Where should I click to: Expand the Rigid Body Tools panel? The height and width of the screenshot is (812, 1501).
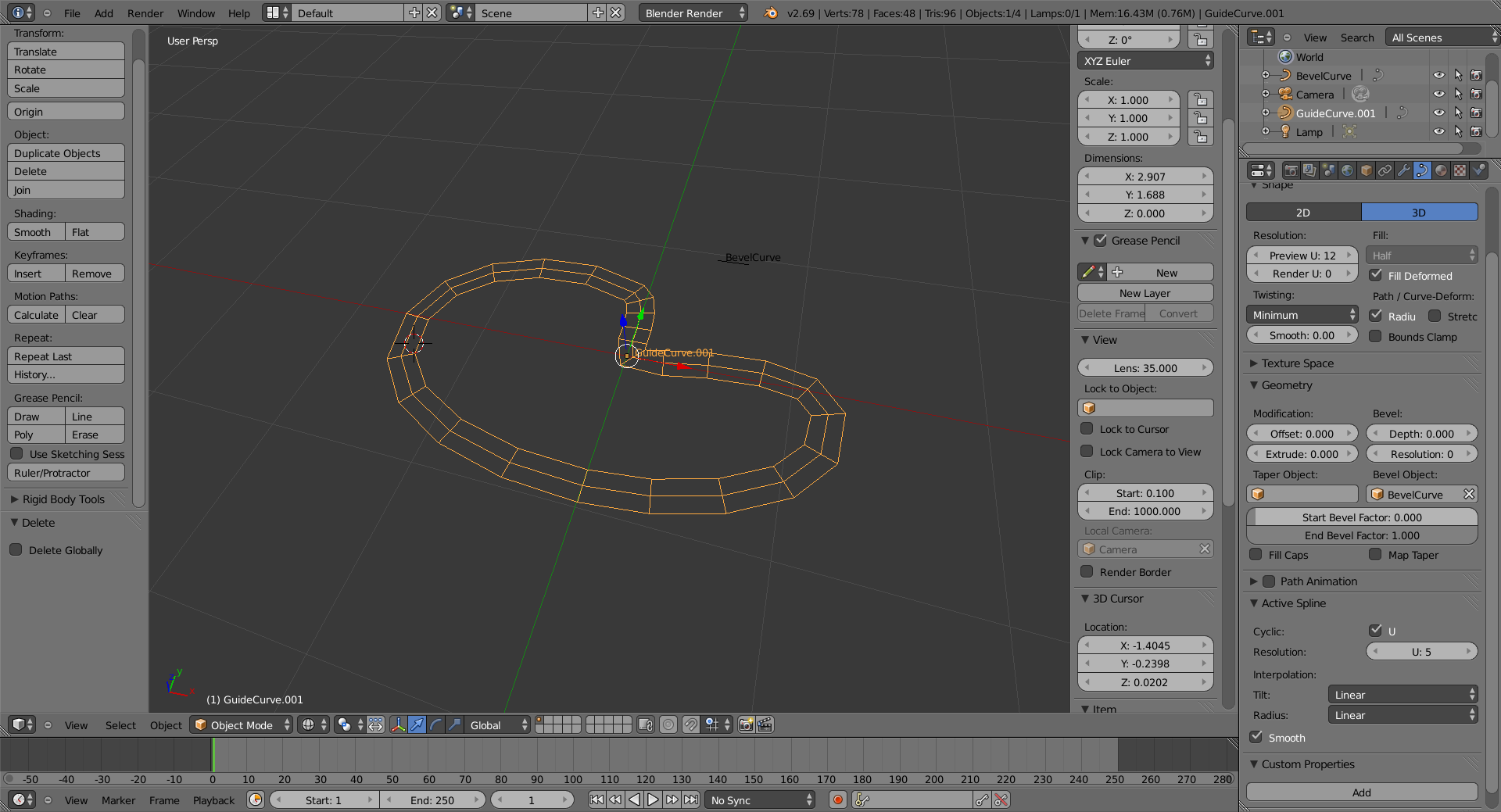click(14, 499)
